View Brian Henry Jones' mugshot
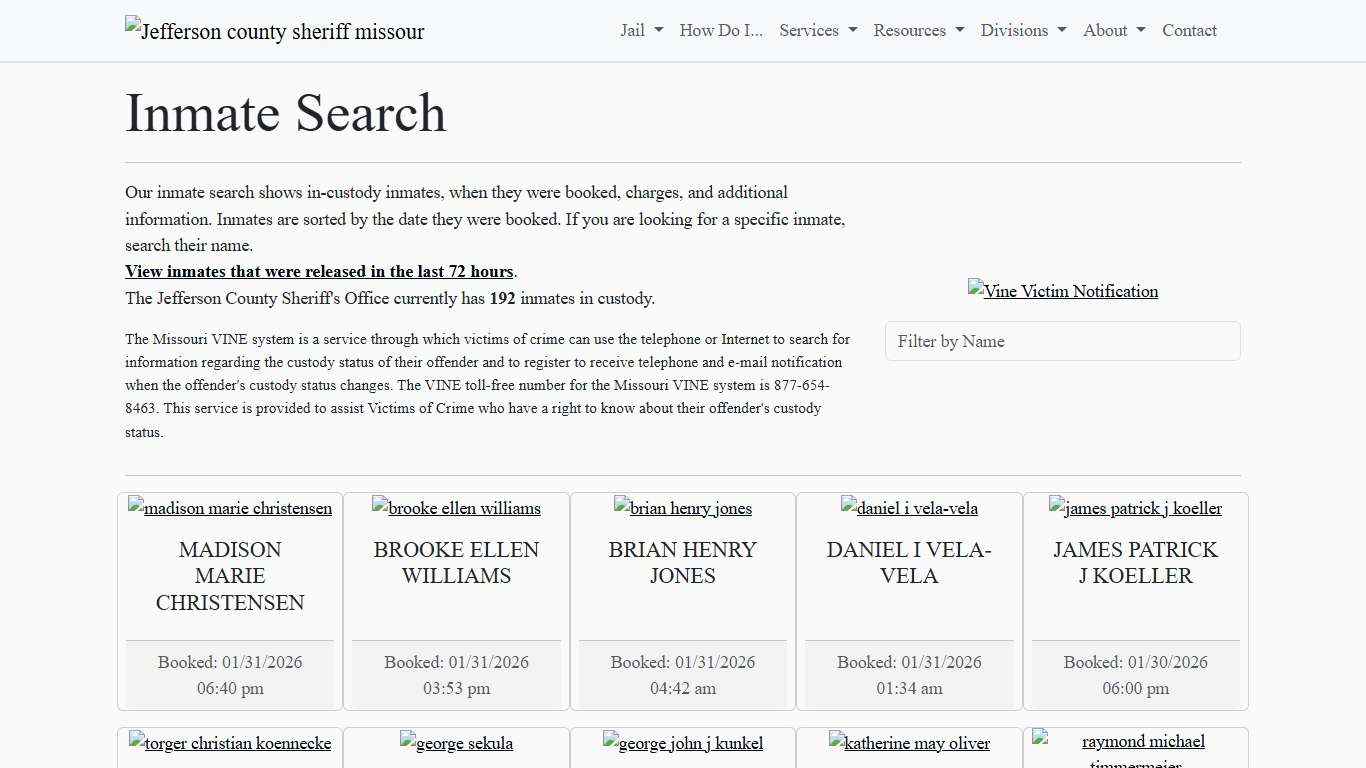 (682, 508)
